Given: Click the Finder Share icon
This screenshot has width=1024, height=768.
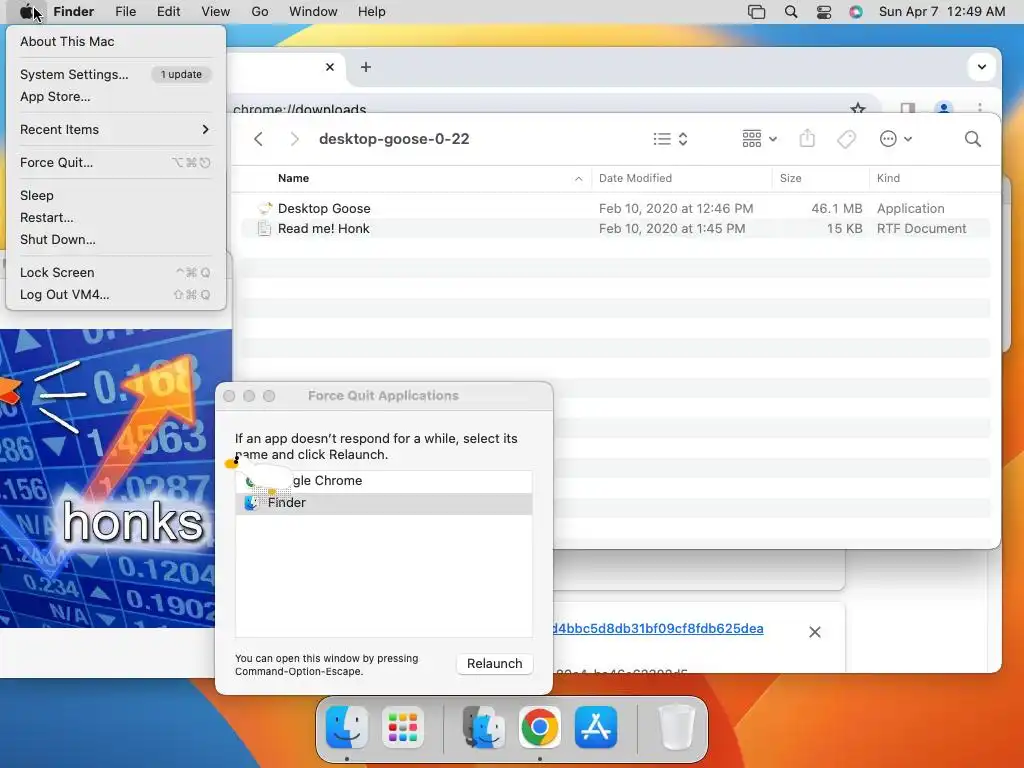Looking at the screenshot, I should tap(807, 138).
